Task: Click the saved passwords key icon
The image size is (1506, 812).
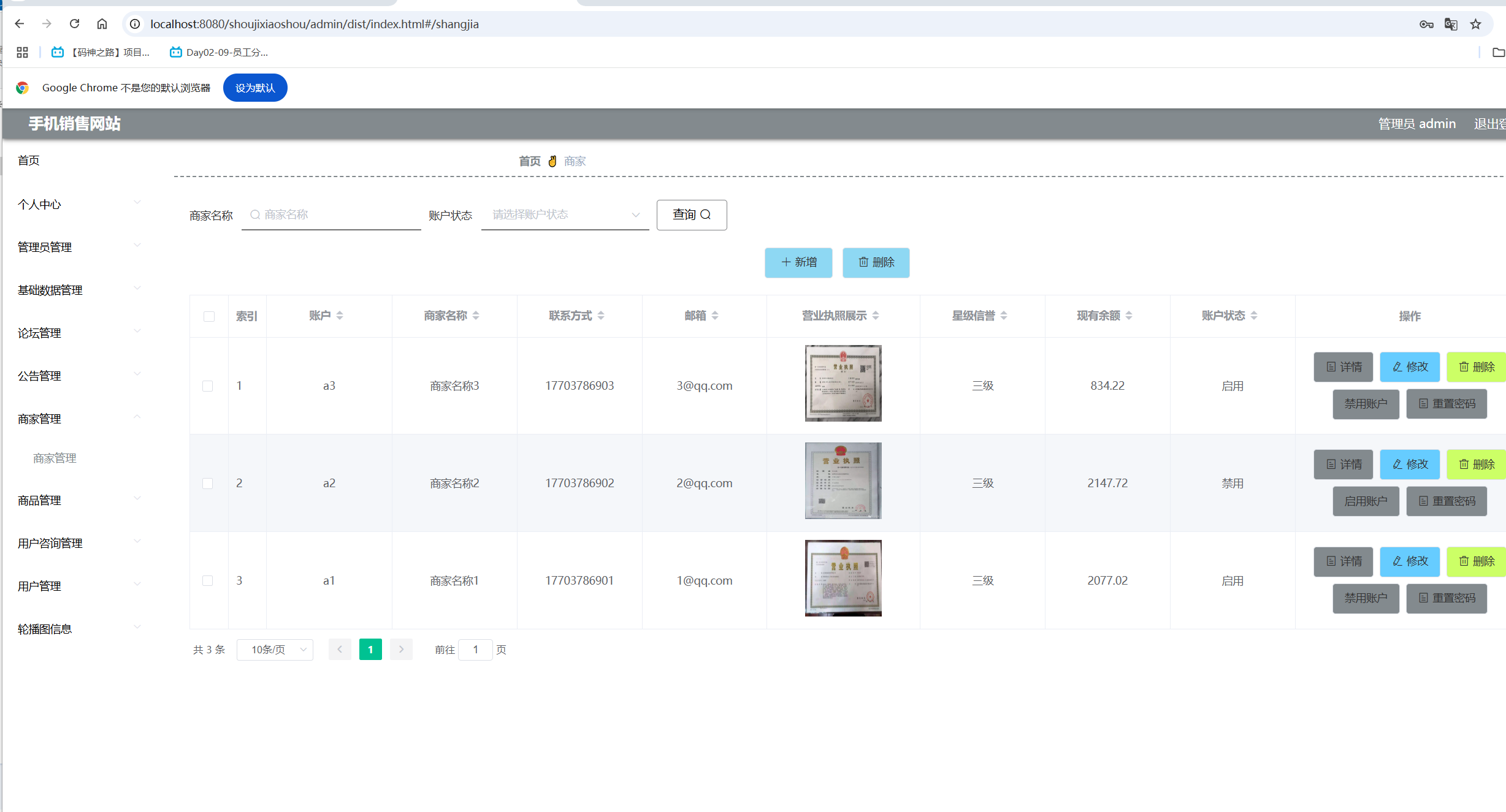Action: [x=1426, y=24]
